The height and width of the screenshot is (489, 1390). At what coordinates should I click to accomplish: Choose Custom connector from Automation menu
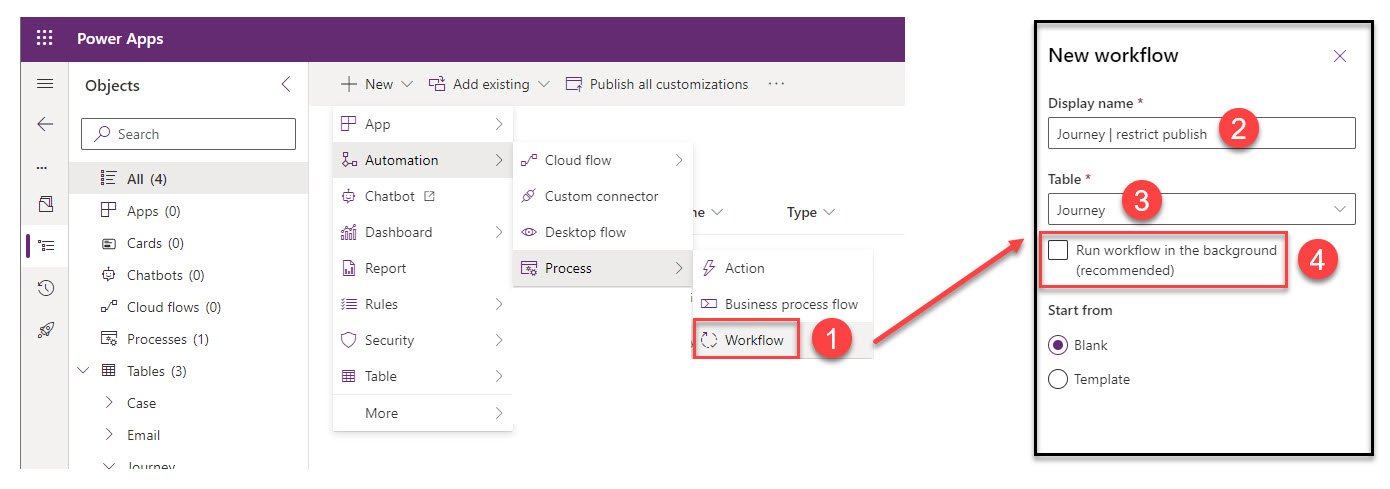pos(603,196)
